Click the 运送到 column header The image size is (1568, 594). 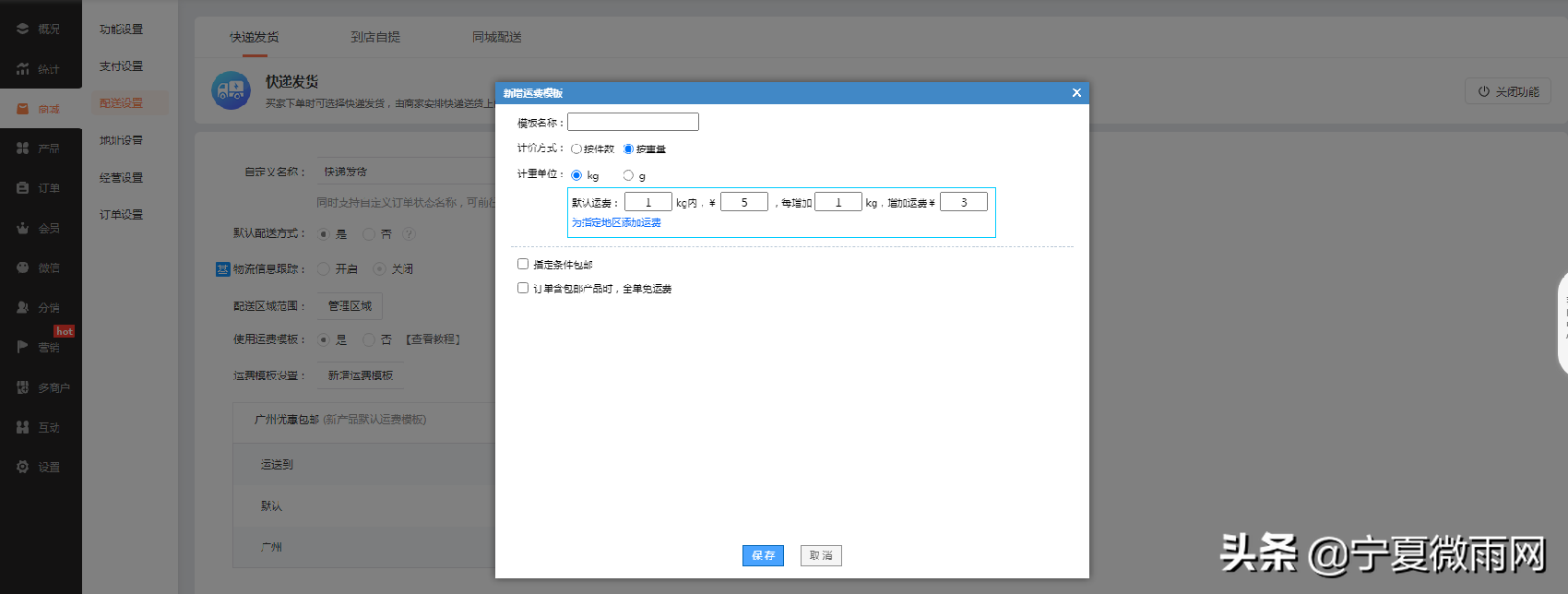277,465
